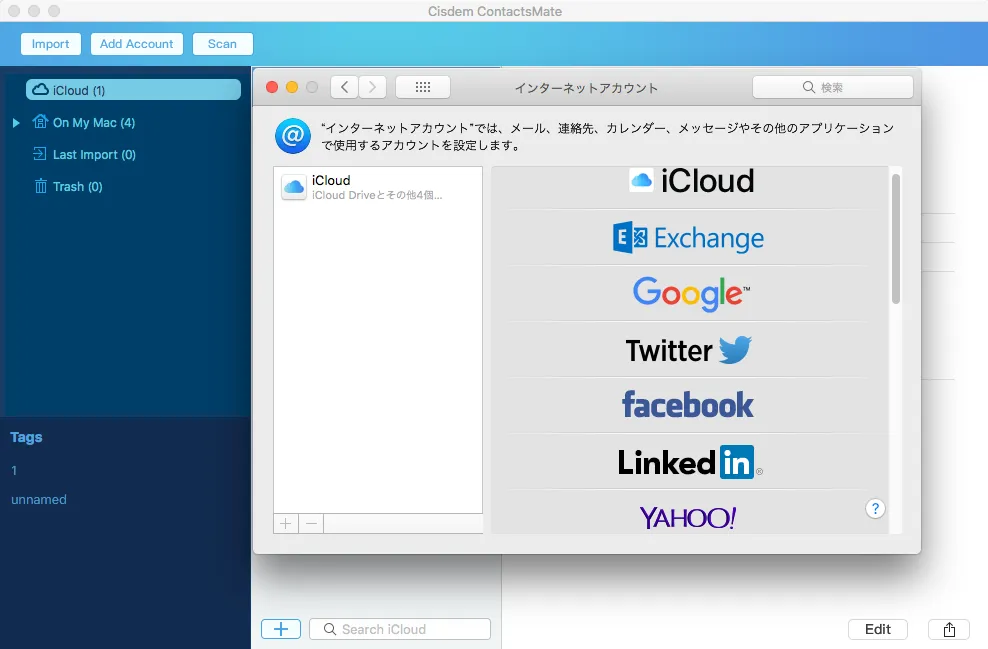Image resolution: width=988 pixels, height=649 pixels.
Task: Open the Last Import group
Action: 93,155
